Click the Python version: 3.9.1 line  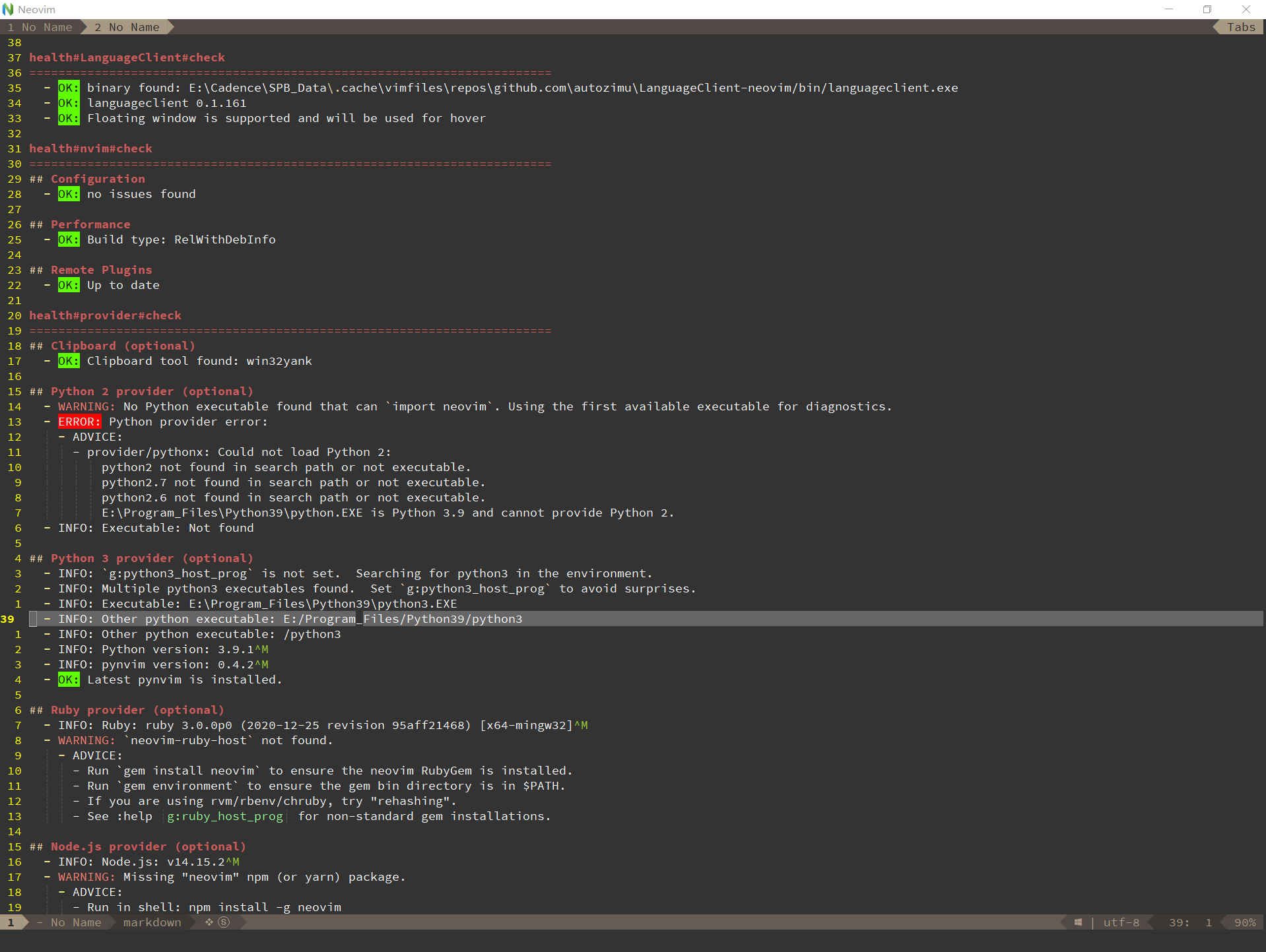coord(156,649)
